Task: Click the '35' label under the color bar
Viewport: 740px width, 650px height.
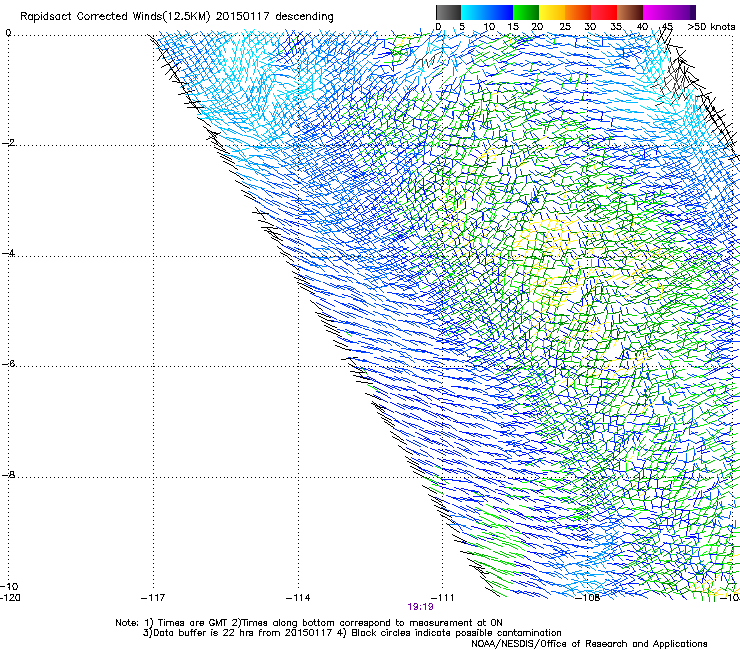Action: [x=616, y=27]
